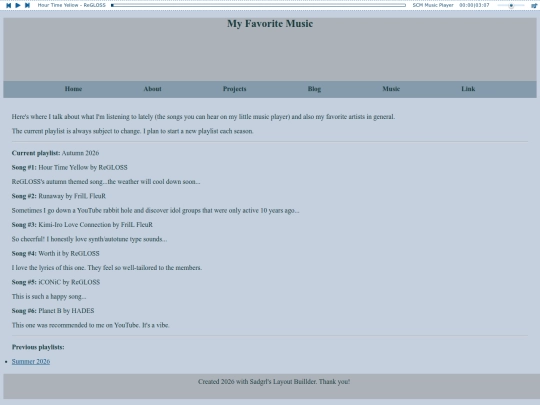Viewport: 540px width, 405px height.
Task: Click the playback time display
Action: 474,5
